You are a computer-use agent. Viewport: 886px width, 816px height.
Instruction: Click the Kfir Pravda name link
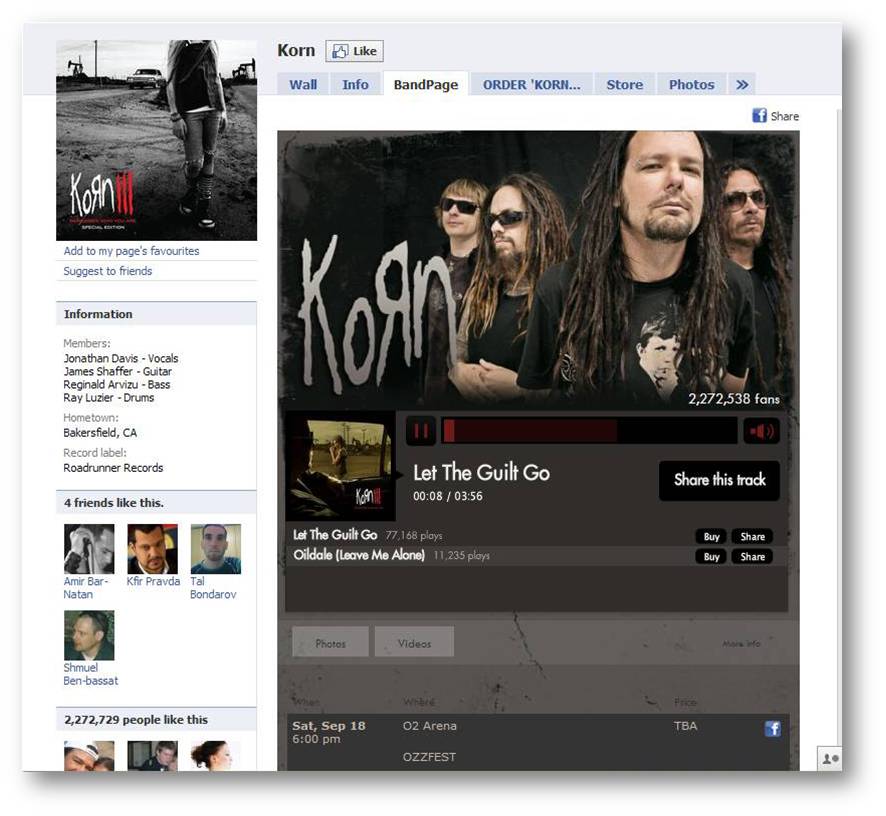coord(153,581)
